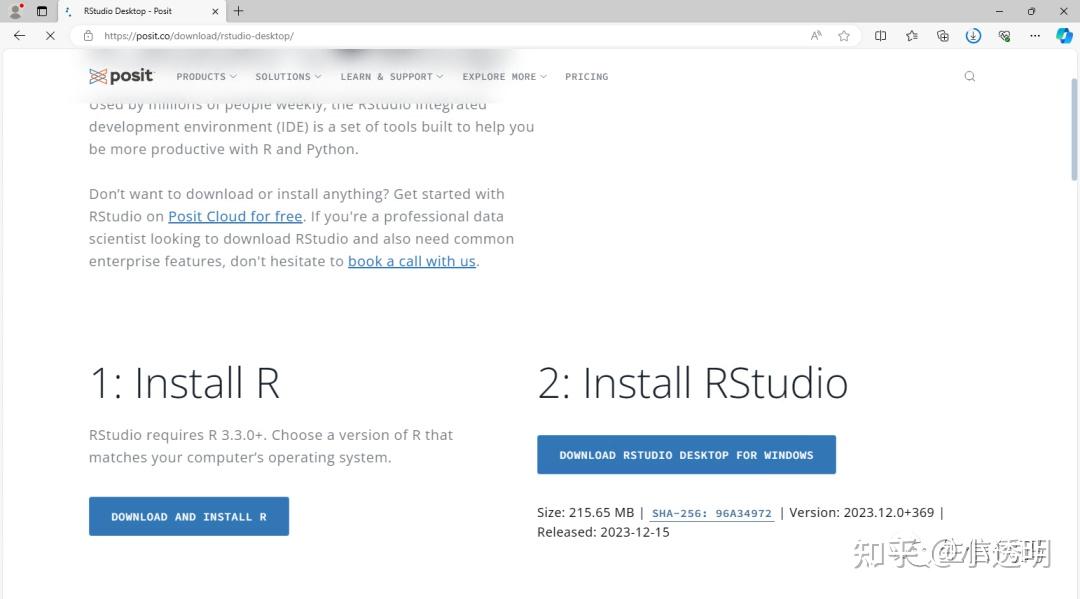The height and width of the screenshot is (599, 1080).
Task: Follow the Posit Cloud for free link
Action: (x=236, y=216)
